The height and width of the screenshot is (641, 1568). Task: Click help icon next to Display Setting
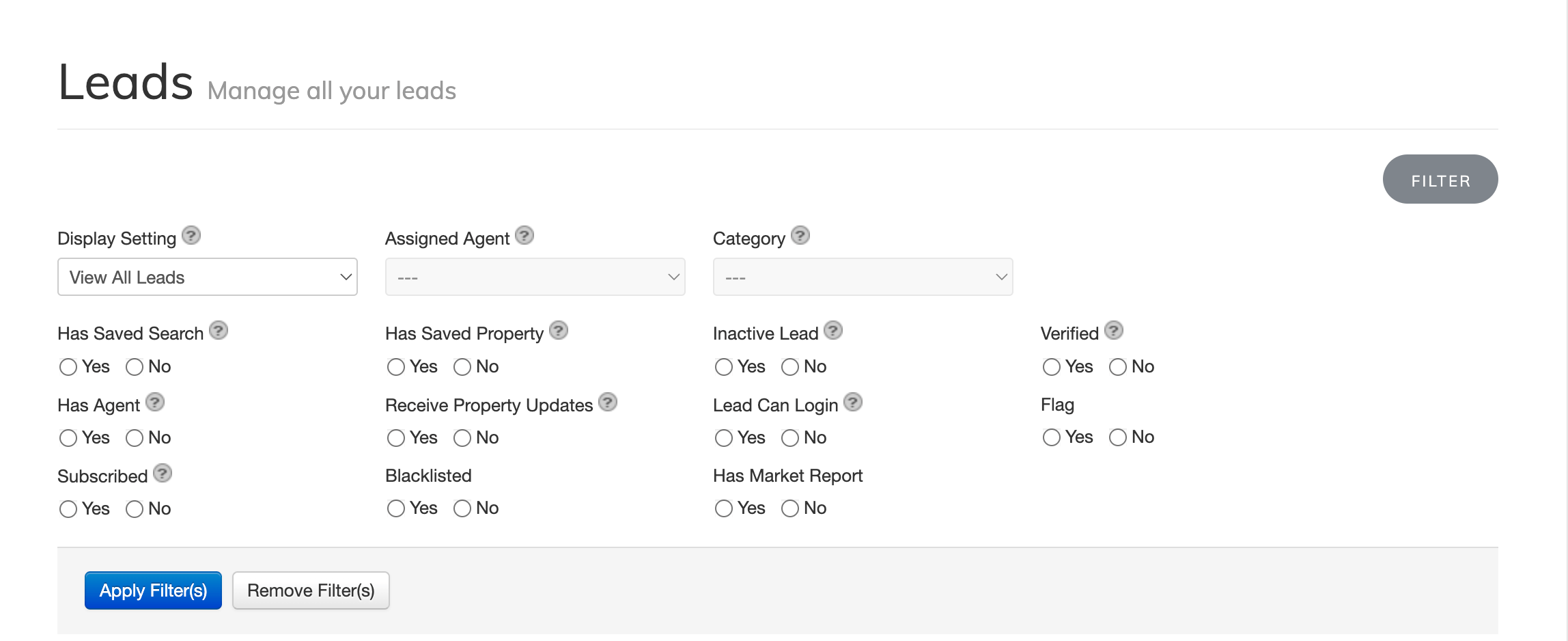pyautogui.click(x=191, y=236)
